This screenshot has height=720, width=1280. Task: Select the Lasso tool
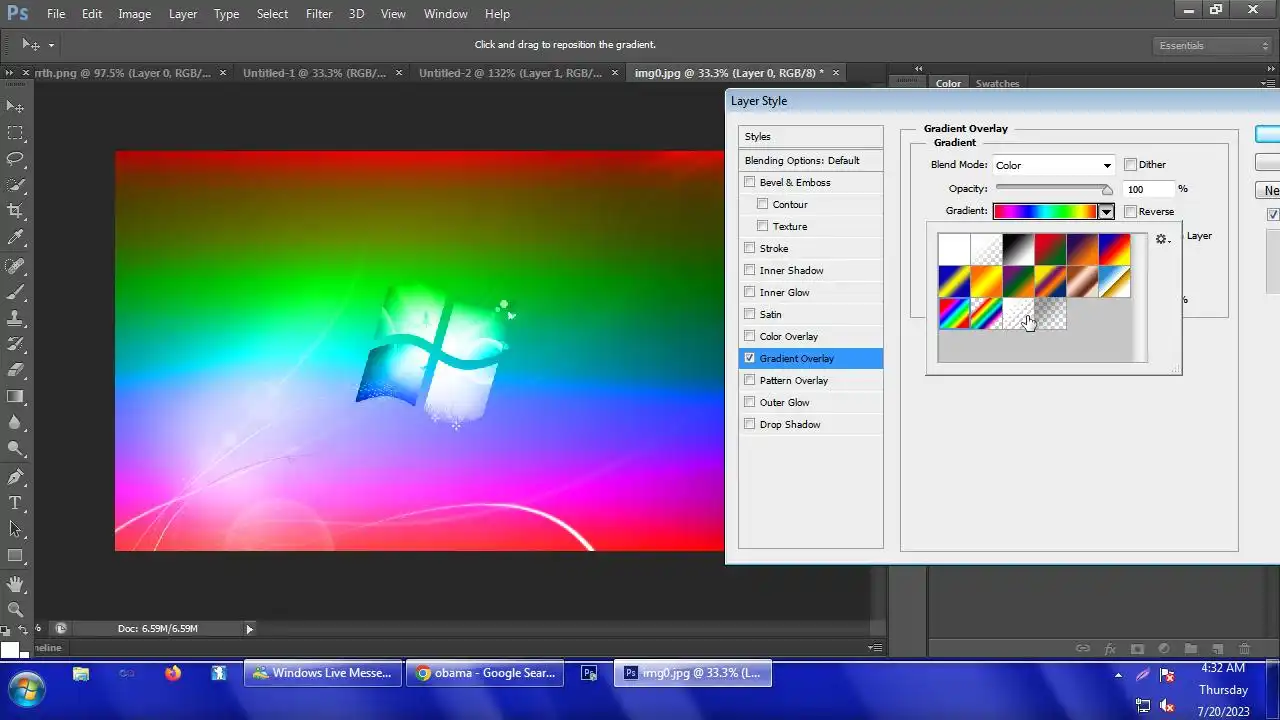click(15, 159)
